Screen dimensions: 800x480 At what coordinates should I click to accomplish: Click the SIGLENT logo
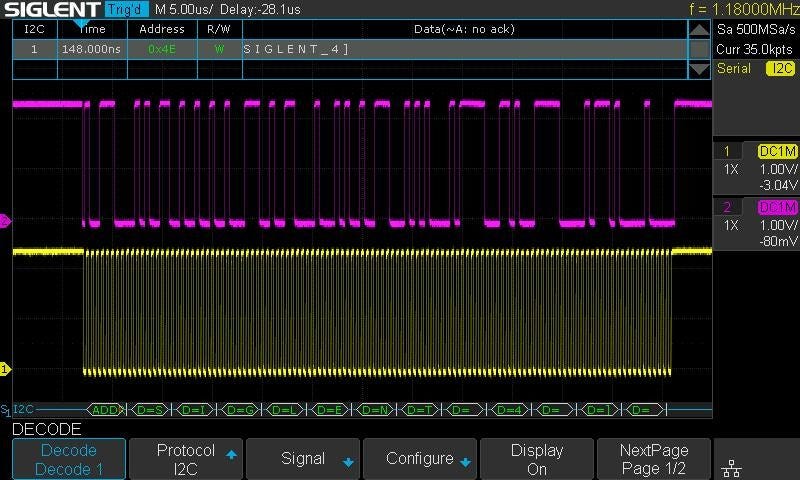[50, 9]
